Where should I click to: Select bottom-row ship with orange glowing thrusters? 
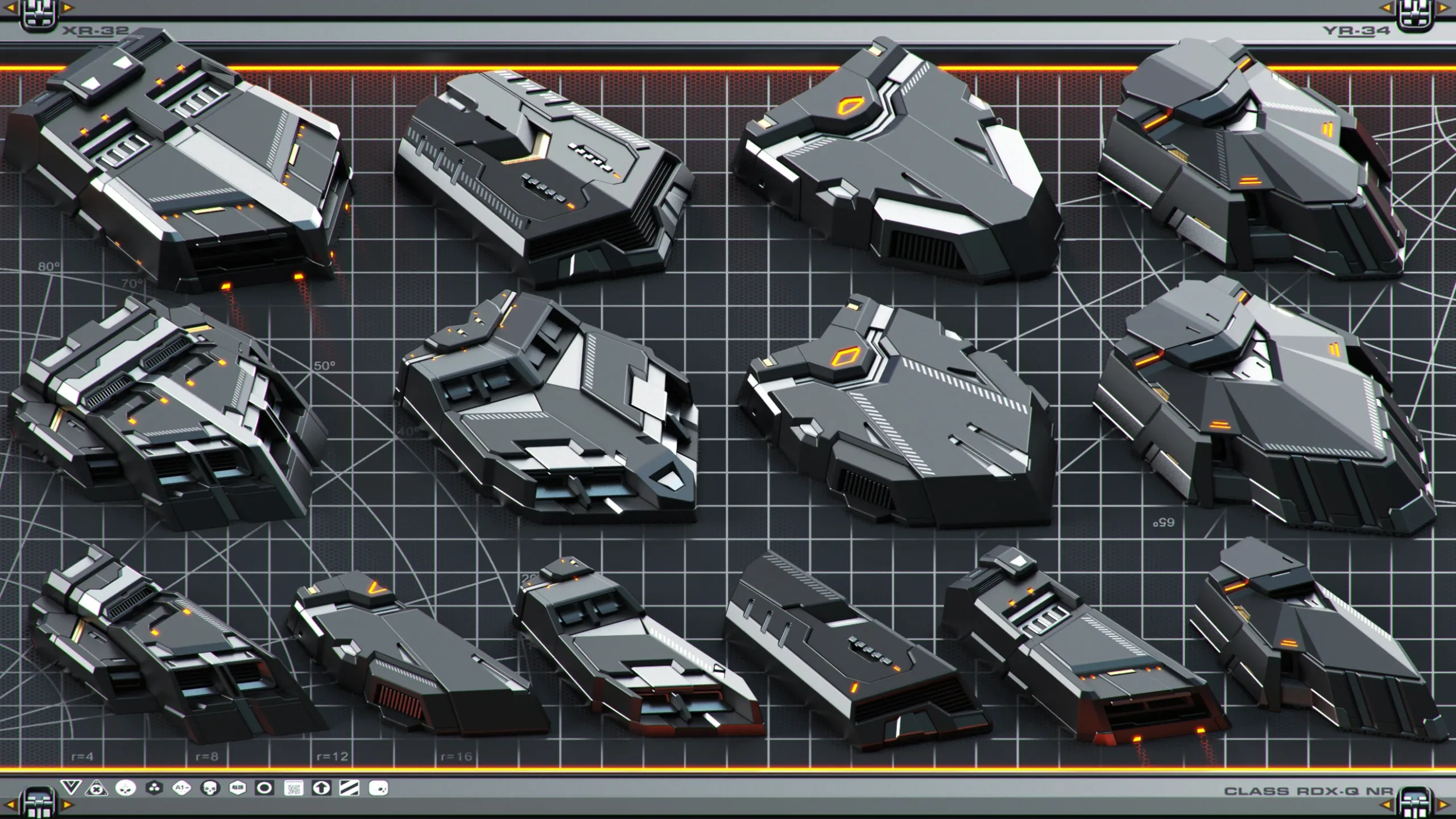(x=1086, y=646)
